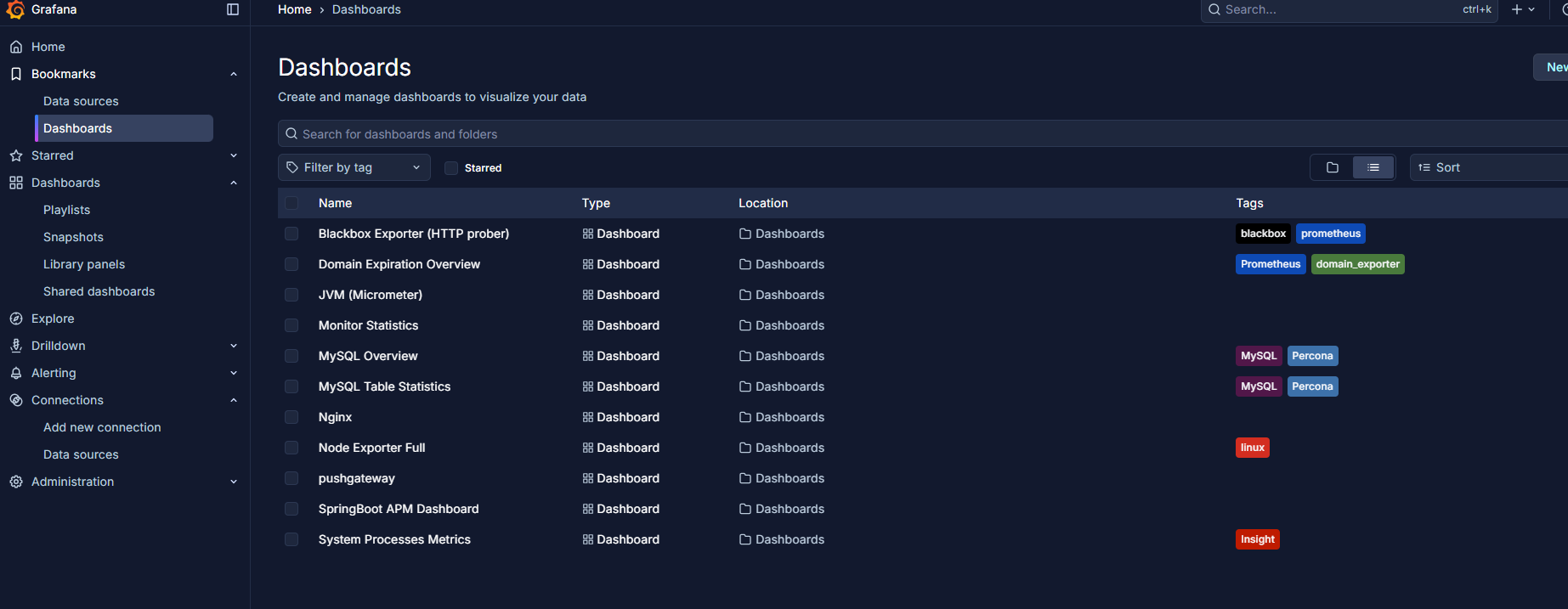
Task: Collapse the Dashboards section chevron
Action: (x=234, y=183)
